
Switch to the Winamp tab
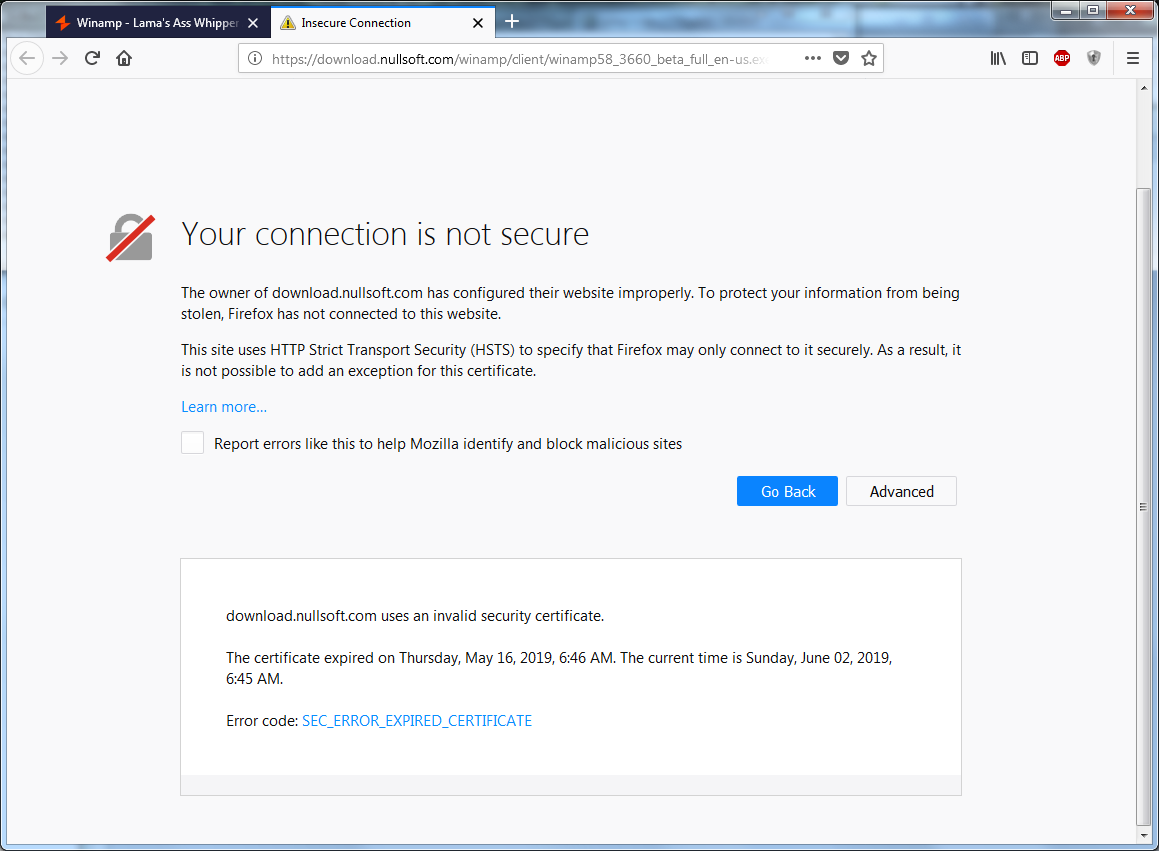150,22
